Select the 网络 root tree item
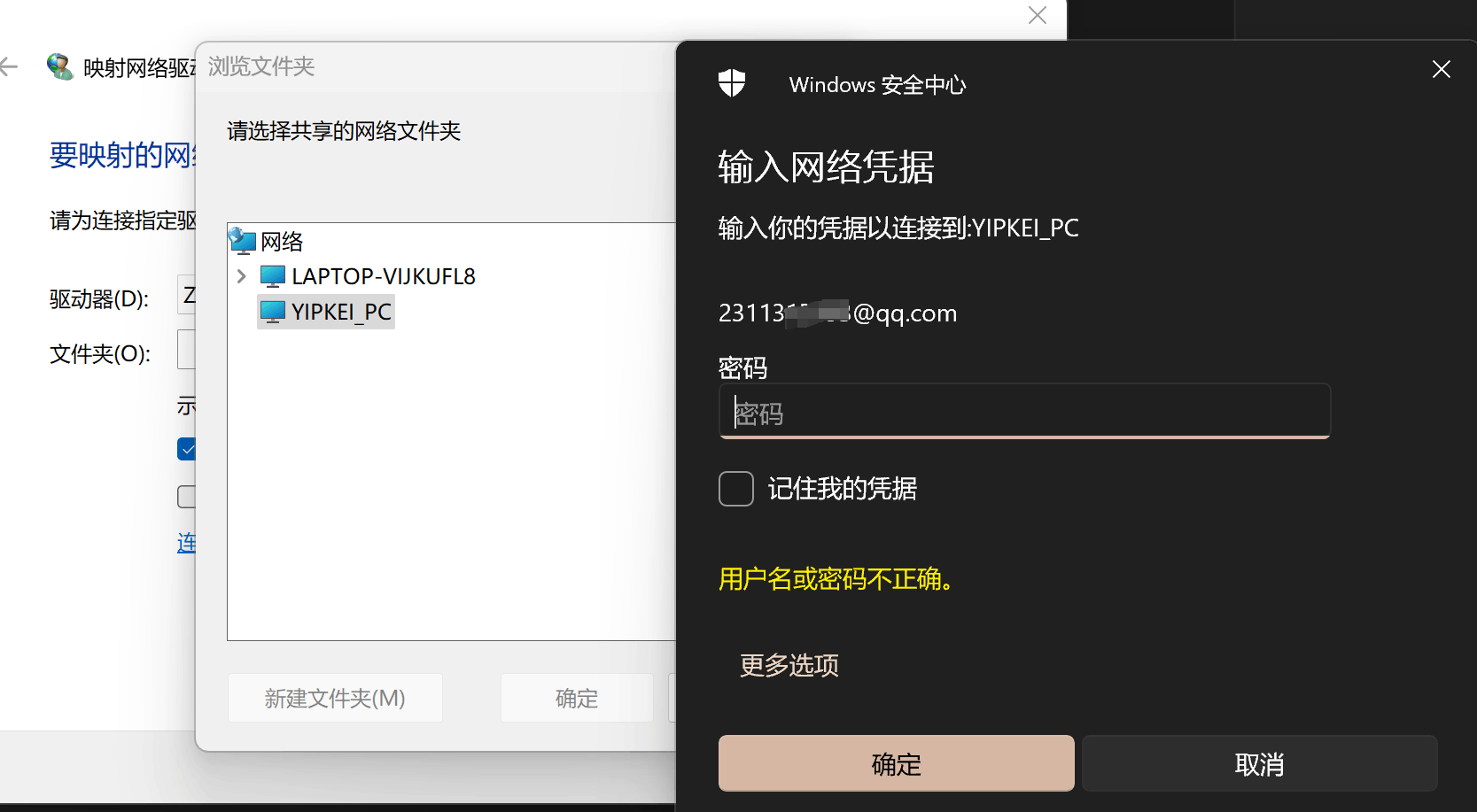This screenshot has height=812, width=1477. 282,241
